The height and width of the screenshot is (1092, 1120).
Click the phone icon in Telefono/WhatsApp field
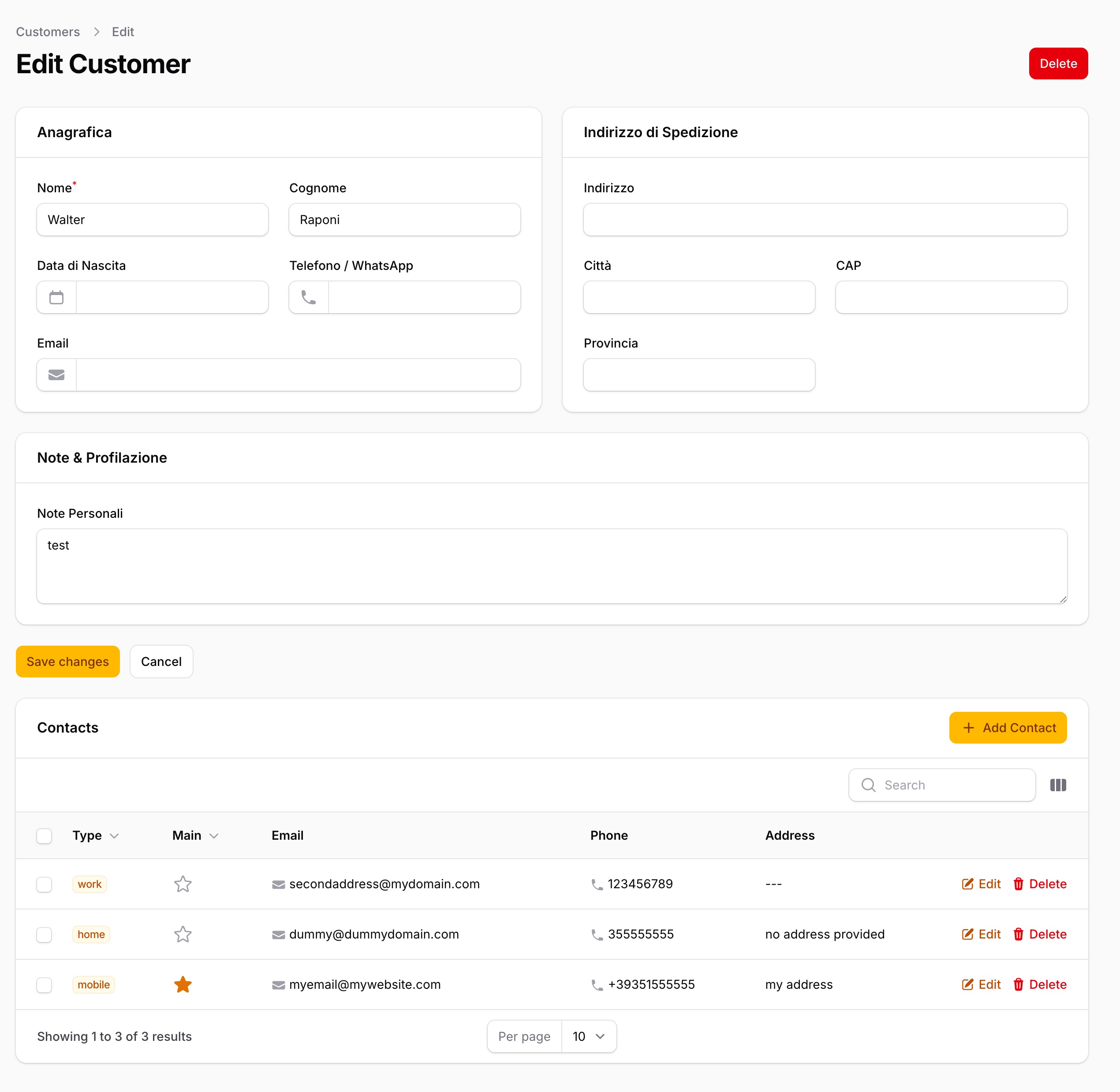[308, 297]
